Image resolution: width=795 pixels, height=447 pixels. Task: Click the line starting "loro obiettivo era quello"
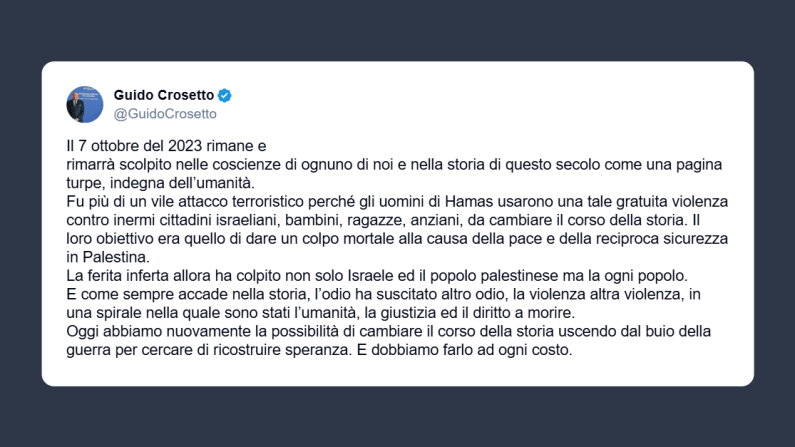394,238
